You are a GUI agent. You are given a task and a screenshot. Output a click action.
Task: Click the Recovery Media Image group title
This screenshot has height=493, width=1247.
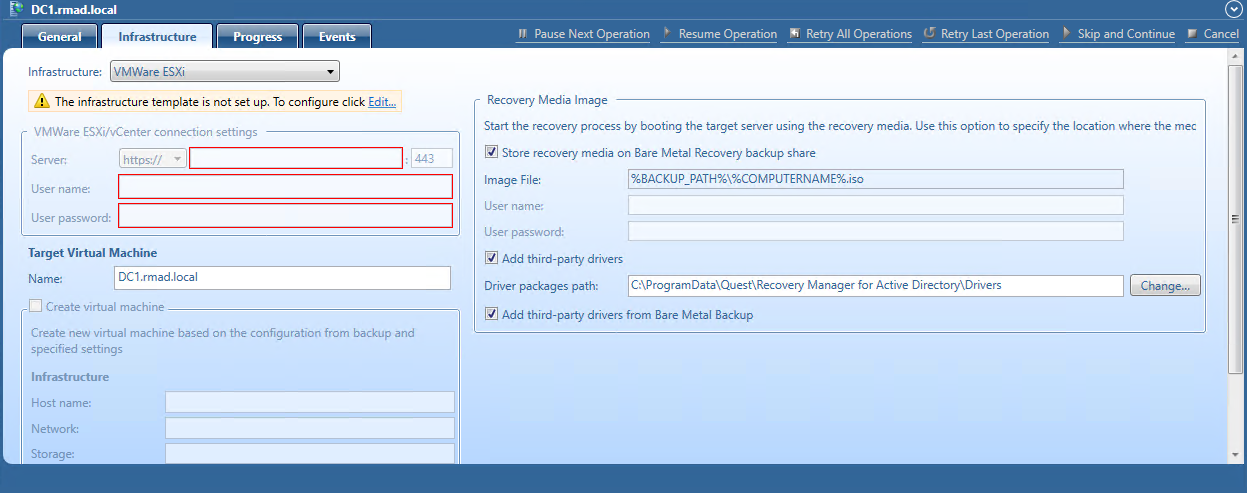(547, 100)
